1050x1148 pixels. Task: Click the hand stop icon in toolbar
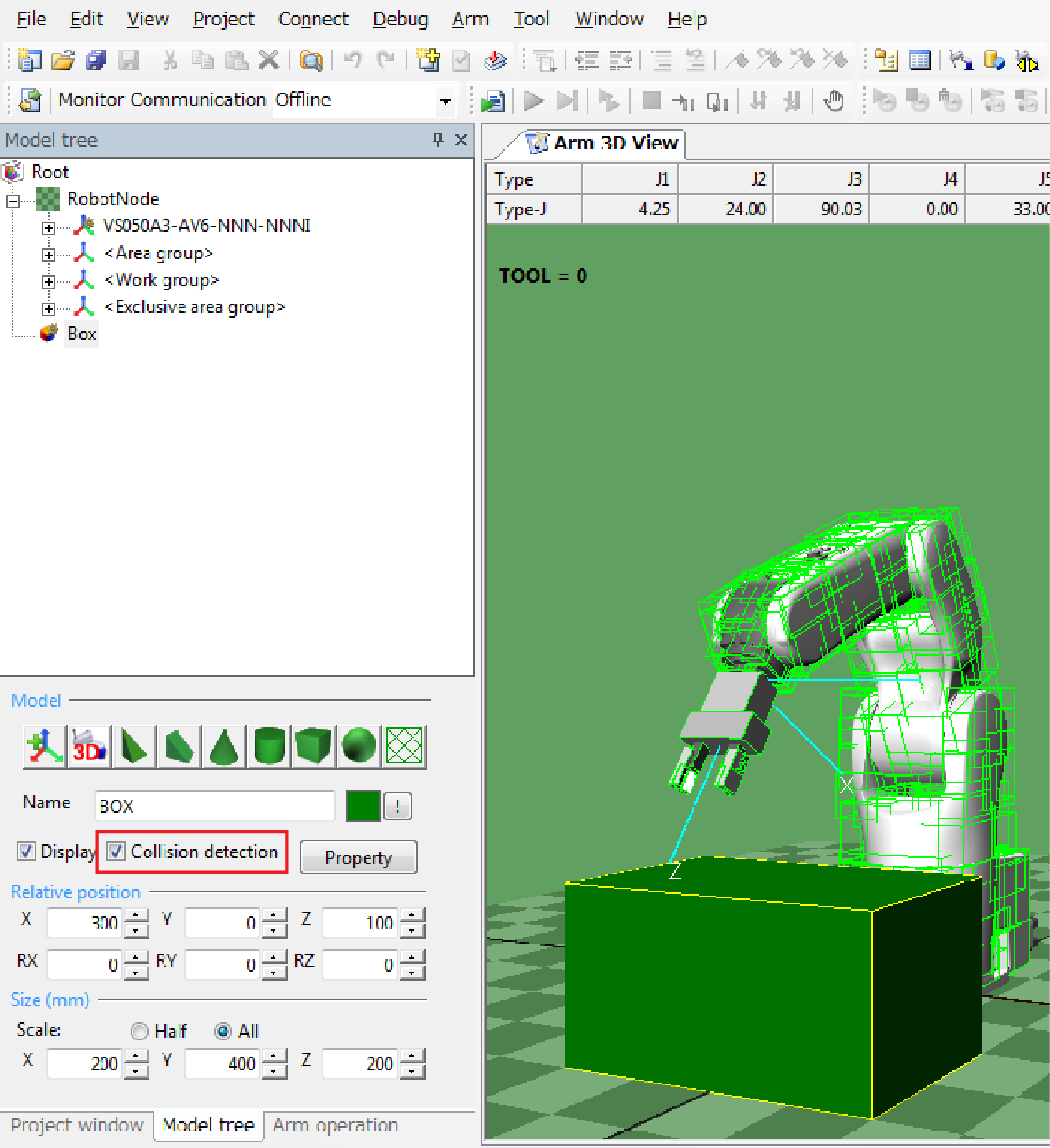pos(834,101)
